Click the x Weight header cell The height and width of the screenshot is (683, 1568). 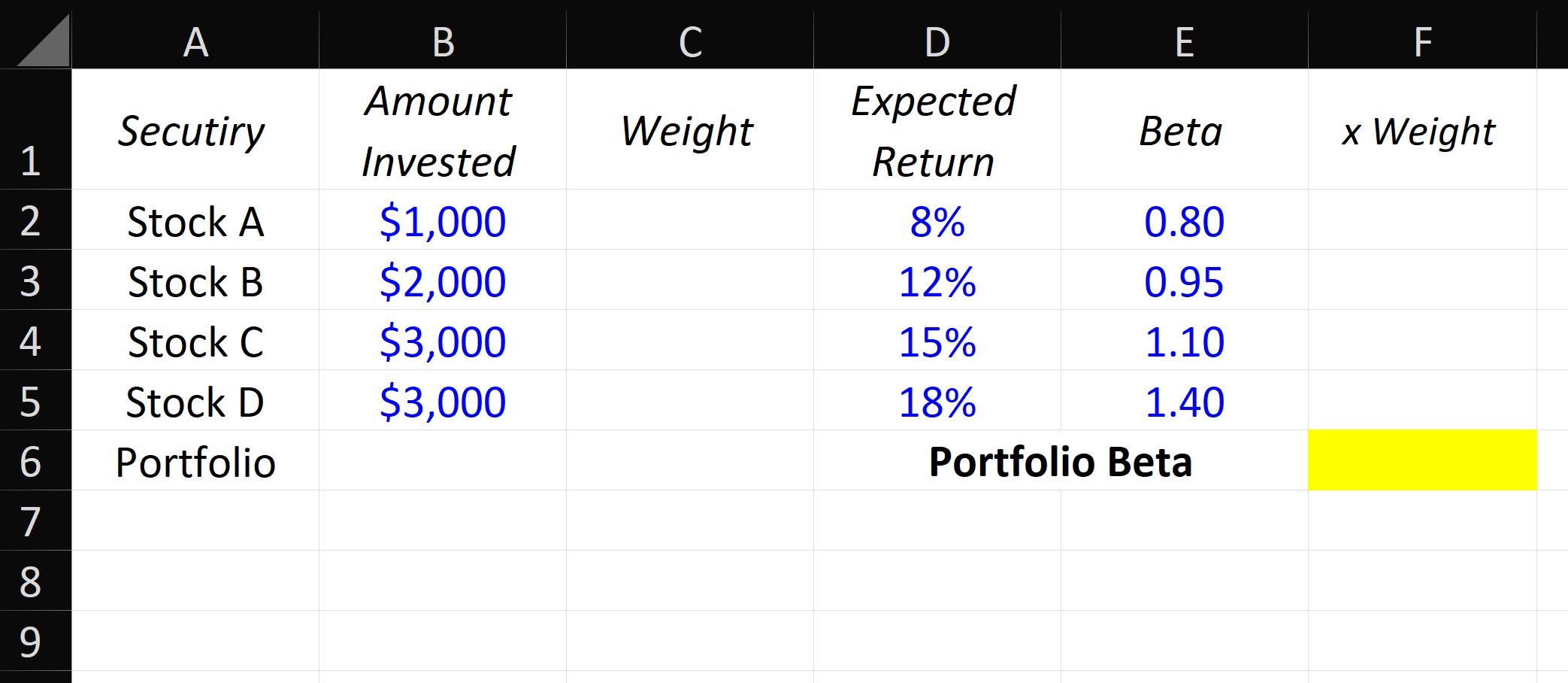tap(1423, 130)
